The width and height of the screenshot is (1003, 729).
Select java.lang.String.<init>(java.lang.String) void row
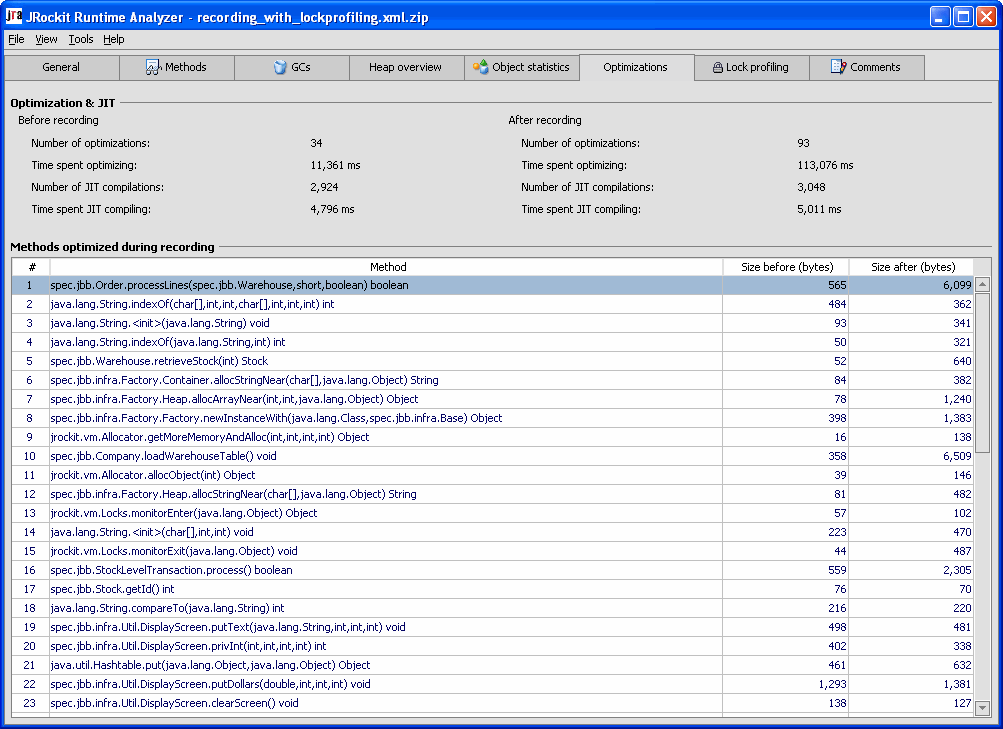coord(494,323)
